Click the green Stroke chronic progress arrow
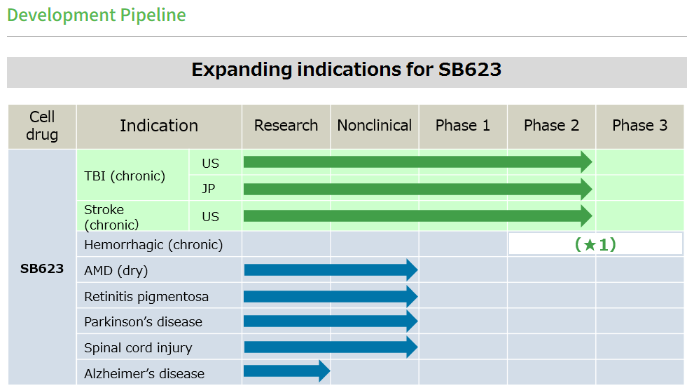 click(418, 216)
